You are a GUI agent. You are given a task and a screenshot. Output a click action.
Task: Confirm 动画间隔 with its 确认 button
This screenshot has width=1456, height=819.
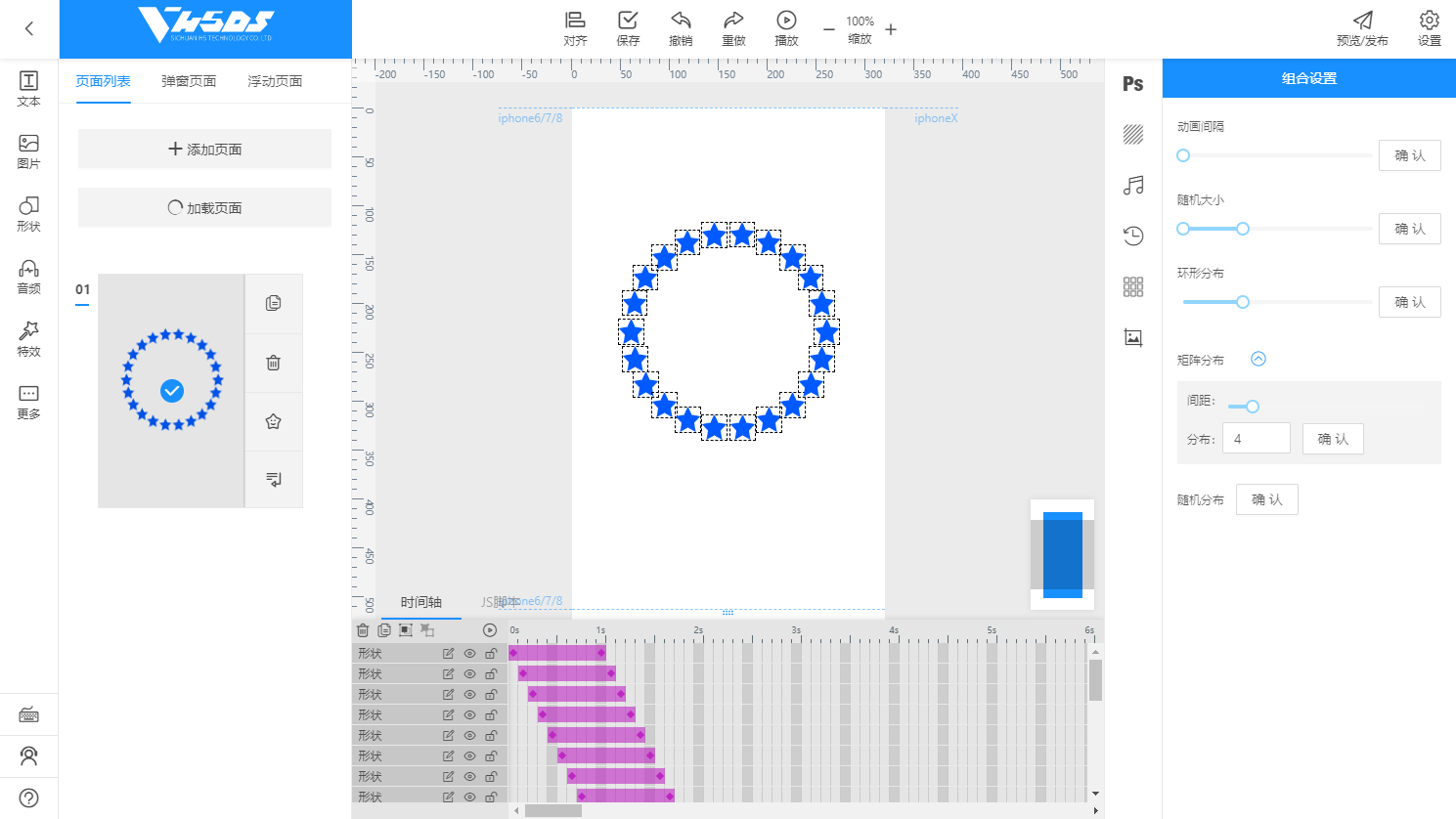(x=1410, y=155)
